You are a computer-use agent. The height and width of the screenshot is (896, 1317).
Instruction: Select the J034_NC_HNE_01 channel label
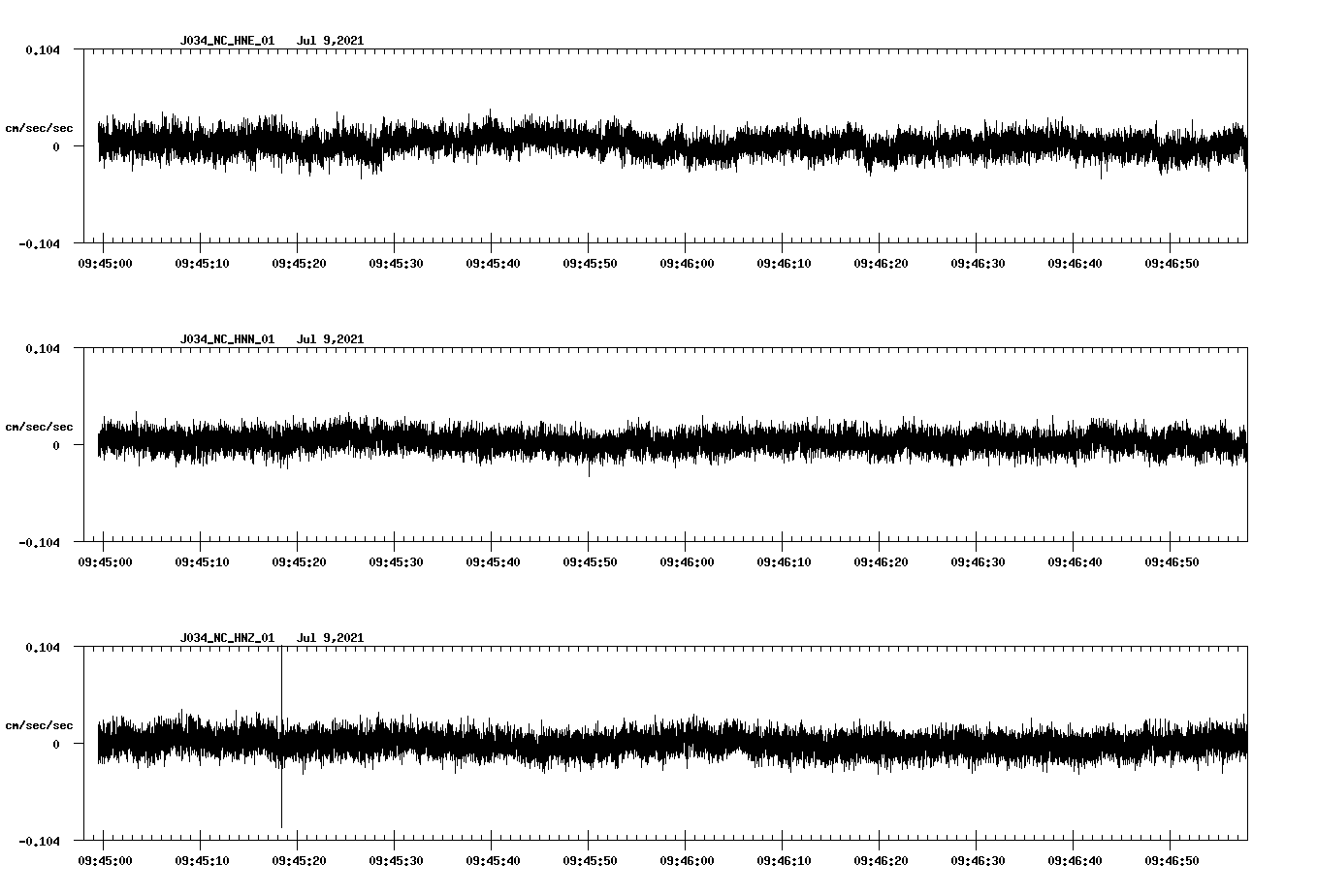click(x=226, y=41)
